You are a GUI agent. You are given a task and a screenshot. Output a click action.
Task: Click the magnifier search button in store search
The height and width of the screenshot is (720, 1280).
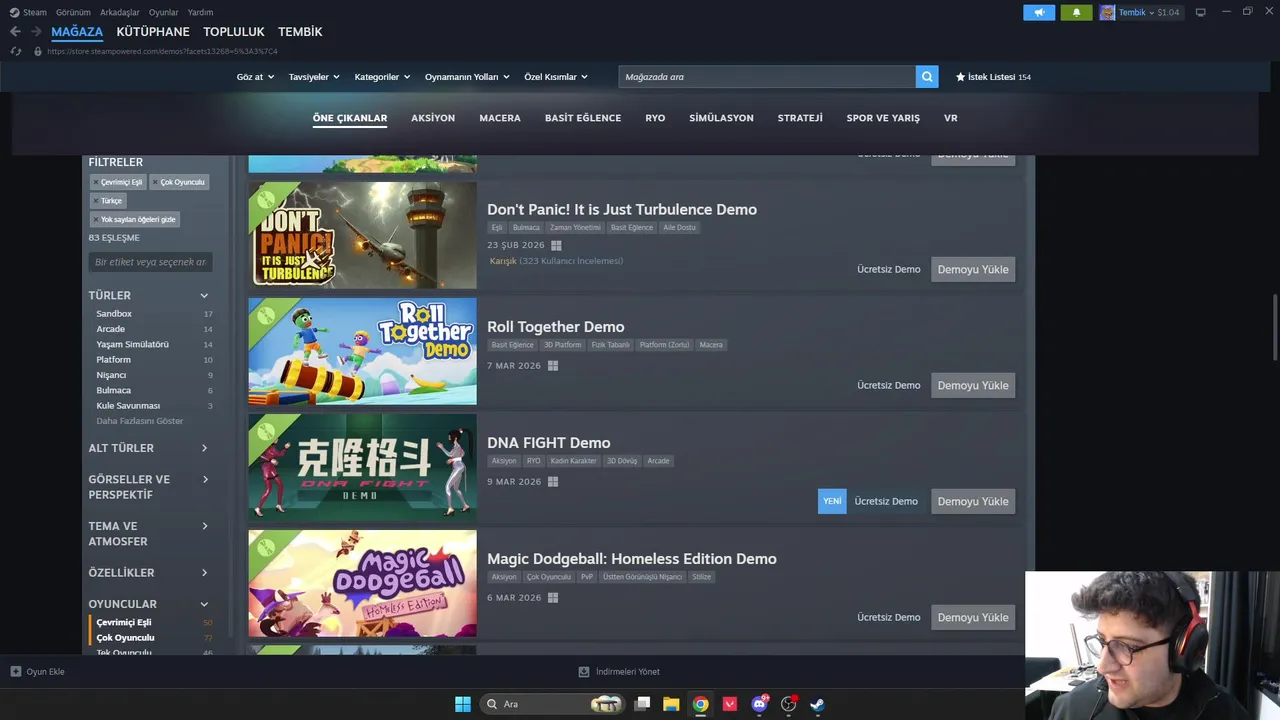927,76
